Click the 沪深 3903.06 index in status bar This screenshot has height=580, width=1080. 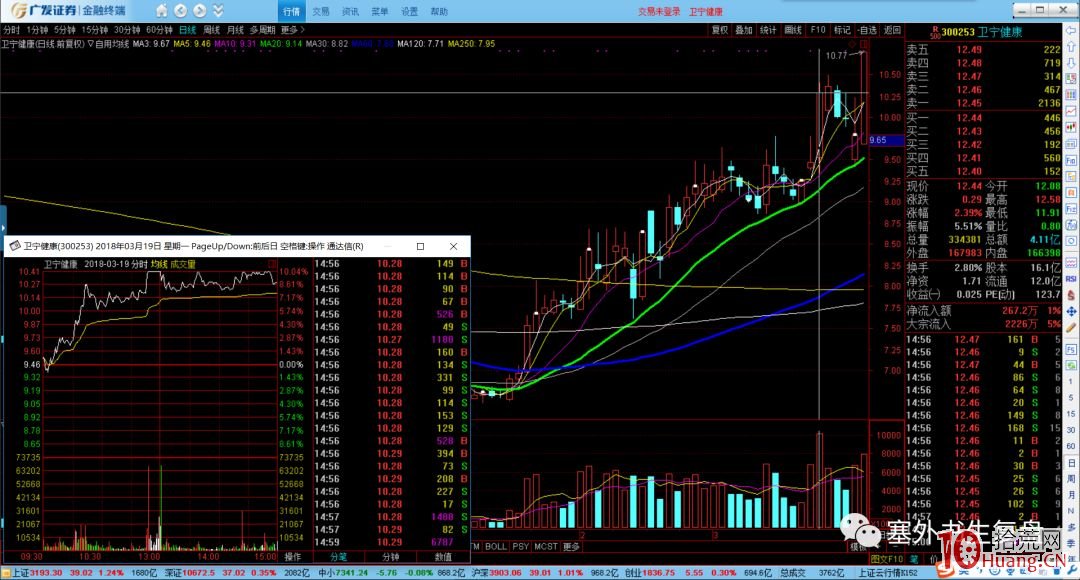(497, 573)
